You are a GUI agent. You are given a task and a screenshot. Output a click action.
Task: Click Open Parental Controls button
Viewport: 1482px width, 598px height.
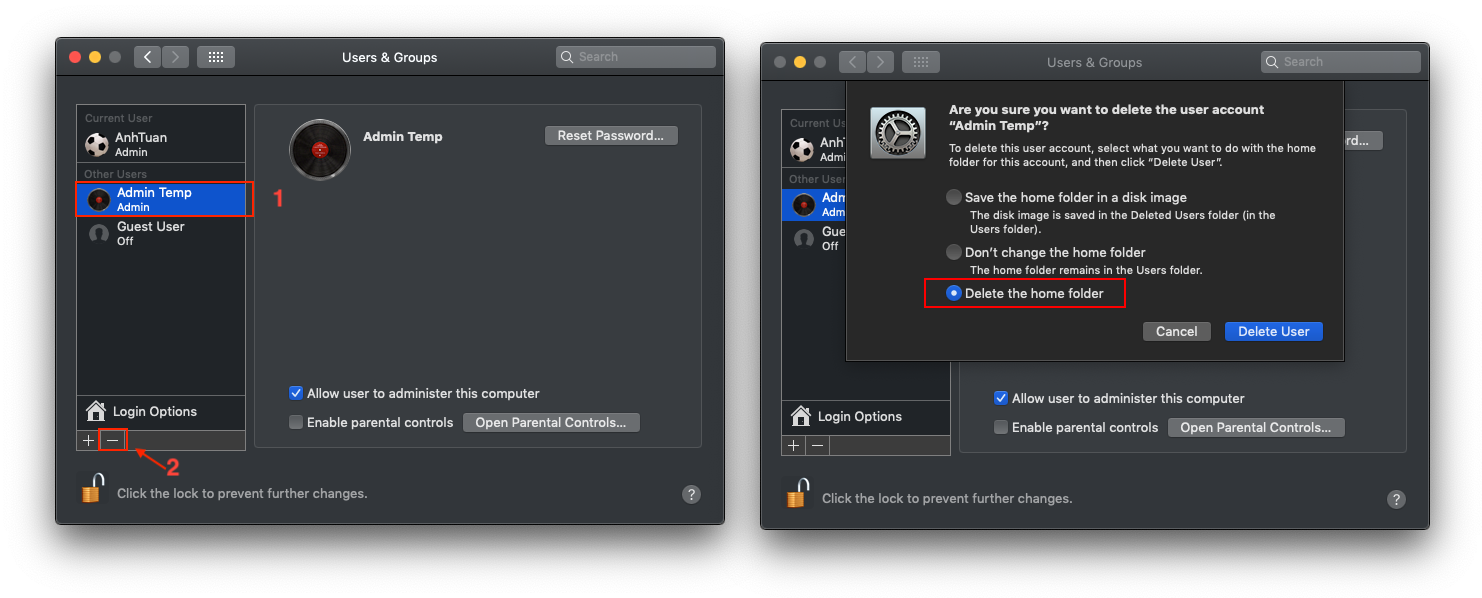click(551, 422)
